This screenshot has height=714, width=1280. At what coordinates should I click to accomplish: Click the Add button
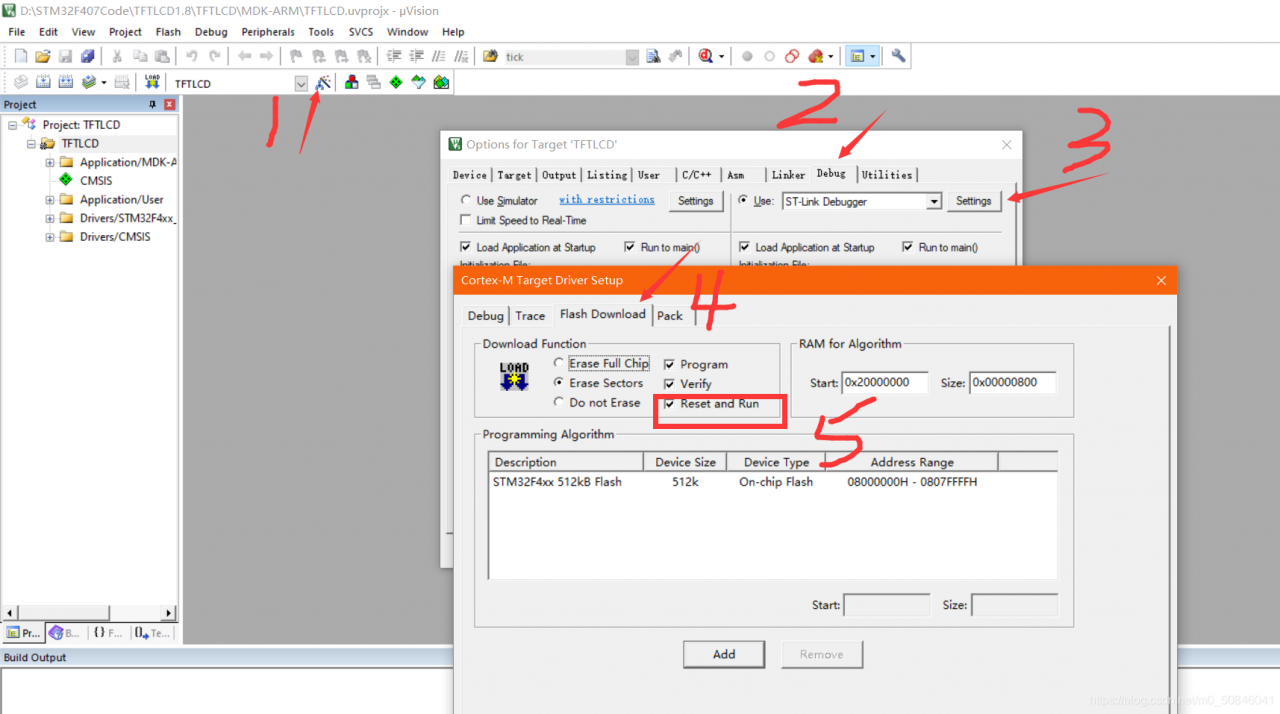(x=724, y=654)
